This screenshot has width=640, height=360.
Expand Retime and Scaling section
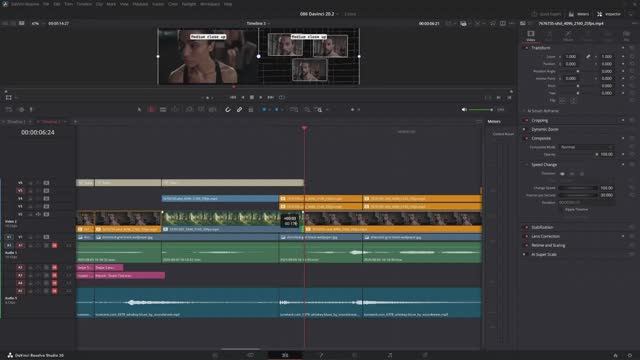pyautogui.click(x=548, y=245)
